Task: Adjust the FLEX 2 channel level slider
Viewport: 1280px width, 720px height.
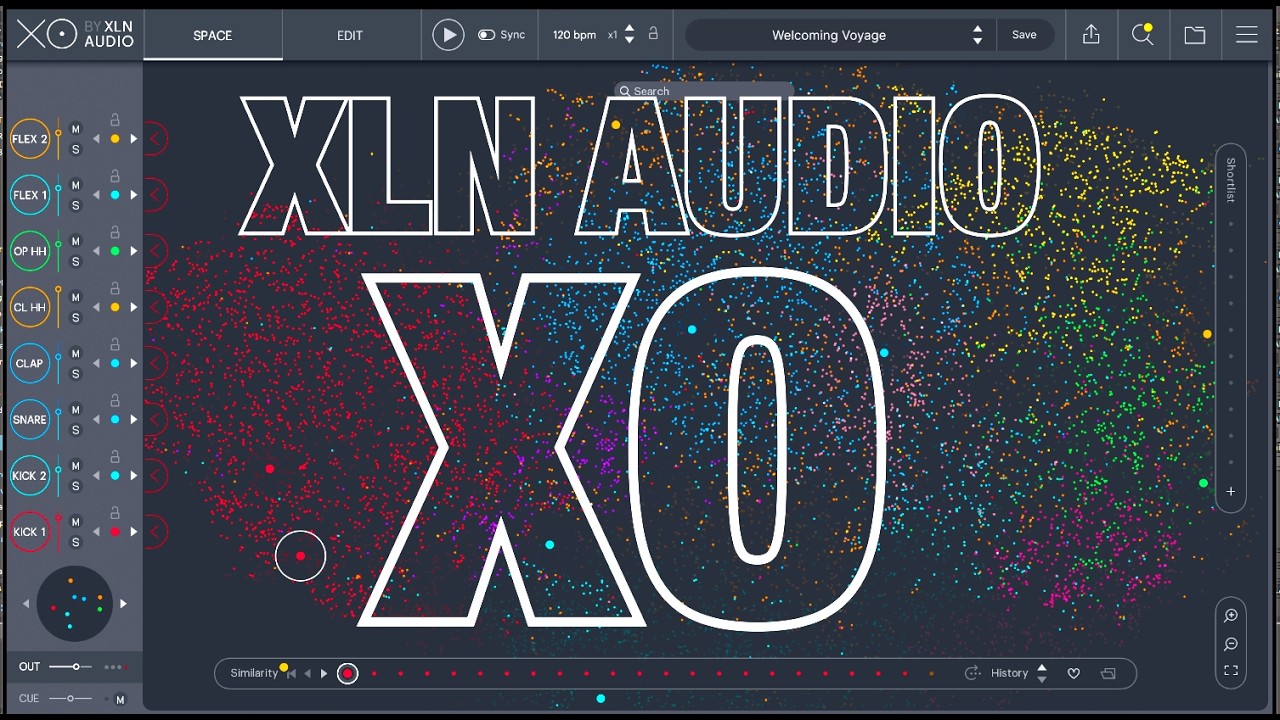Action: click(x=58, y=139)
